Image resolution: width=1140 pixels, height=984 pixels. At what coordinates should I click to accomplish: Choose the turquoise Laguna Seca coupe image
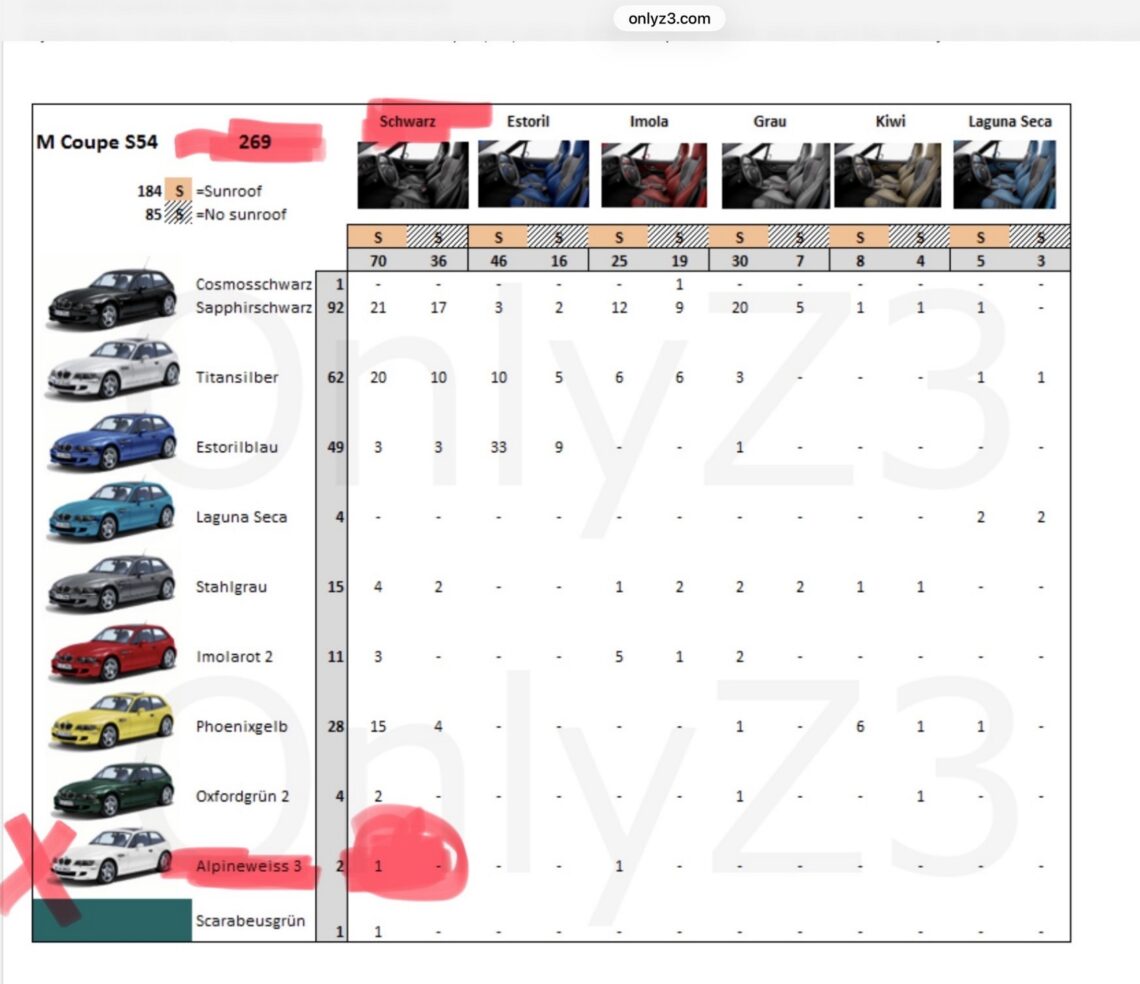pyautogui.click(x=112, y=511)
